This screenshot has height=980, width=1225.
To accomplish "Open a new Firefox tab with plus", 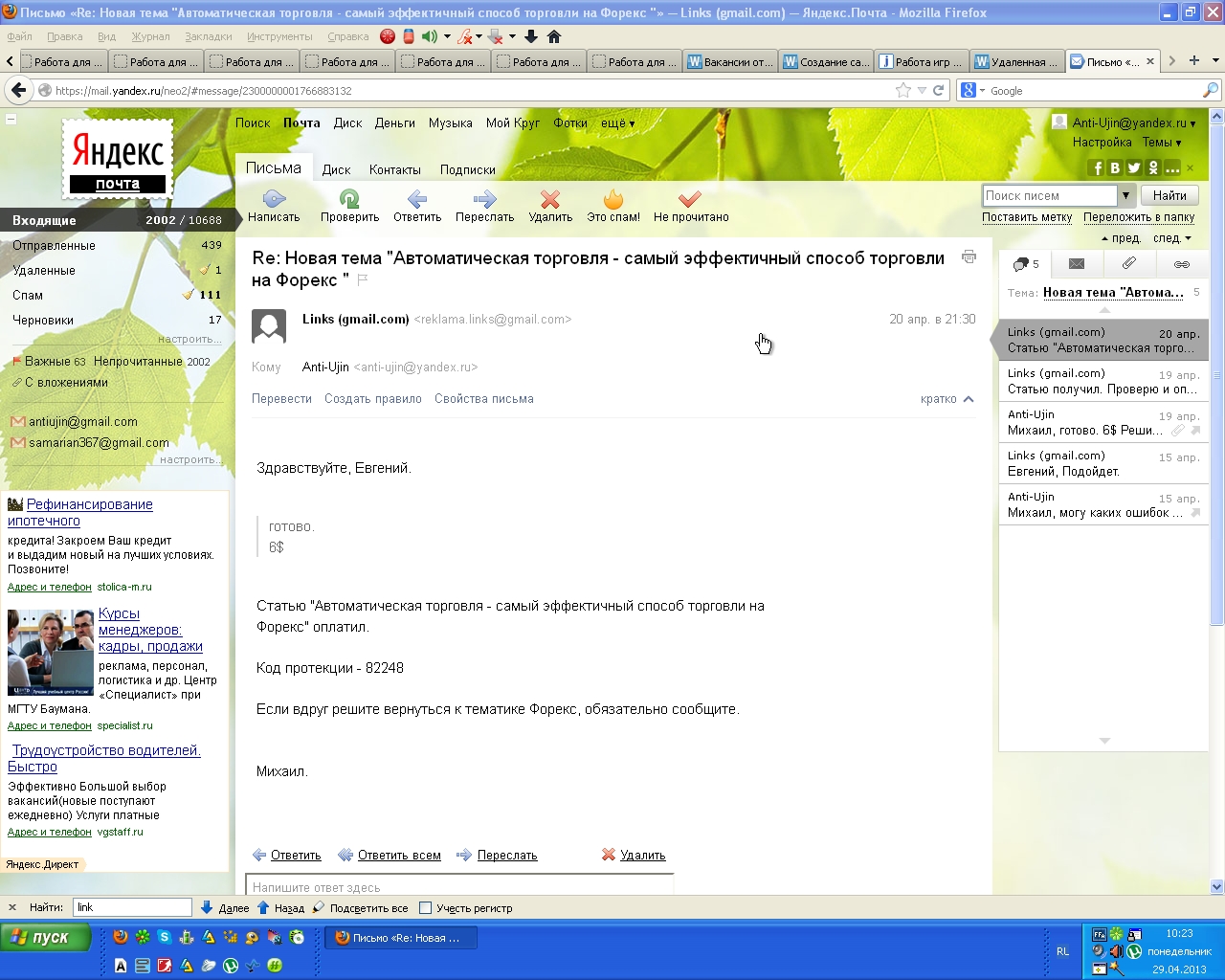I will (1194, 60).
